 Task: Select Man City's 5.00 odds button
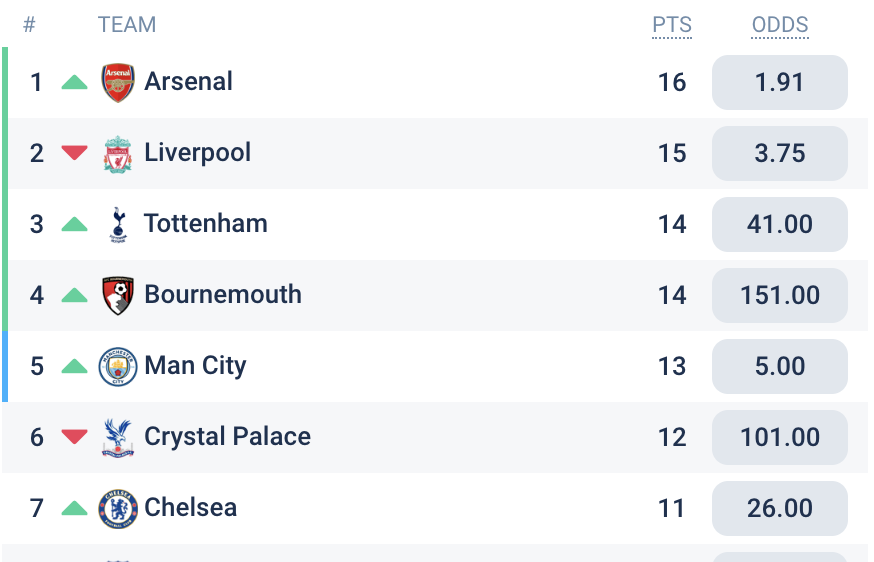coord(780,366)
